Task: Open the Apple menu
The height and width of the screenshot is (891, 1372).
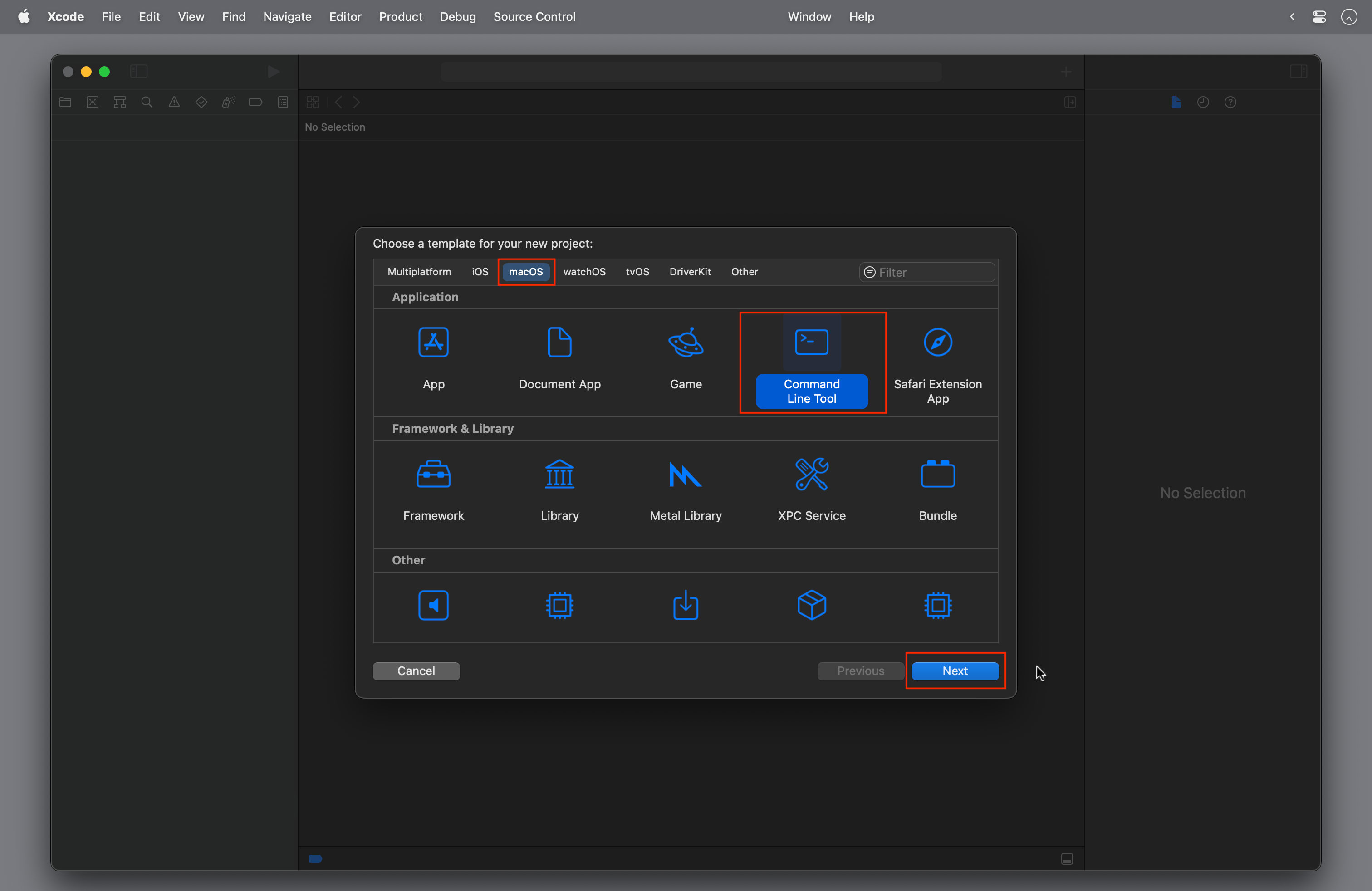Action: 24,17
